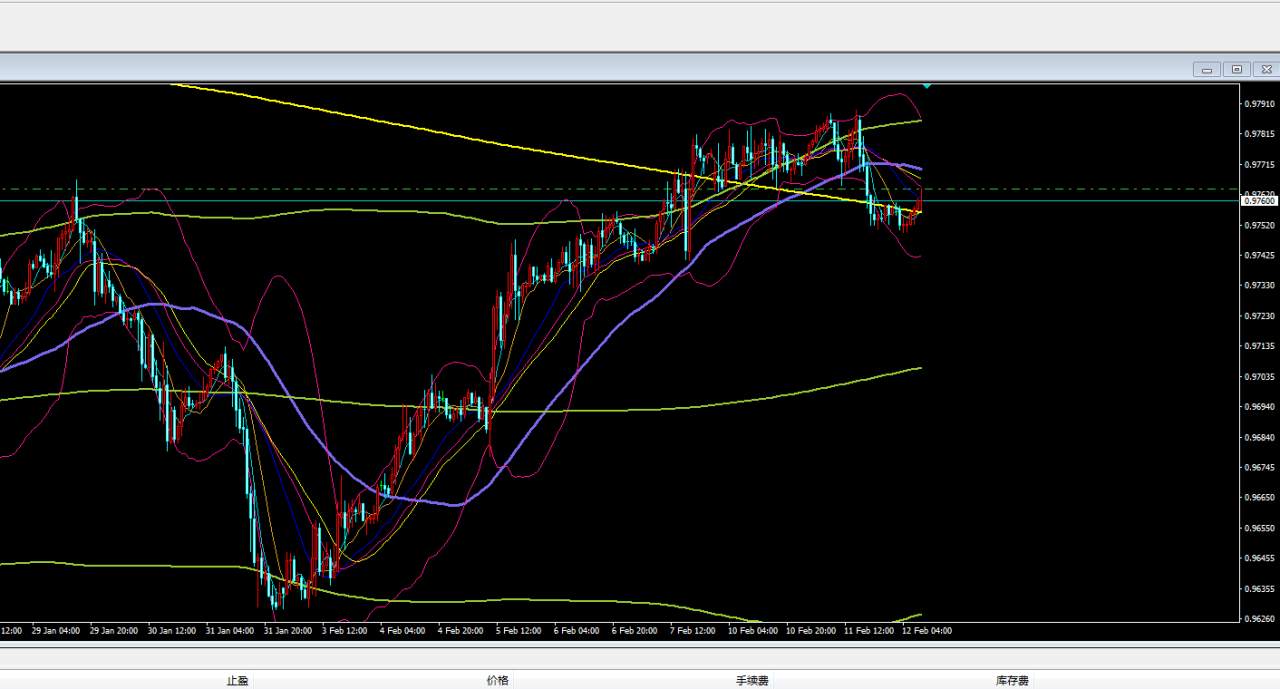Screen dimensions: 1280x689
Task: Select the current price label 0.97600
Action: click(x=1259, y=201)
